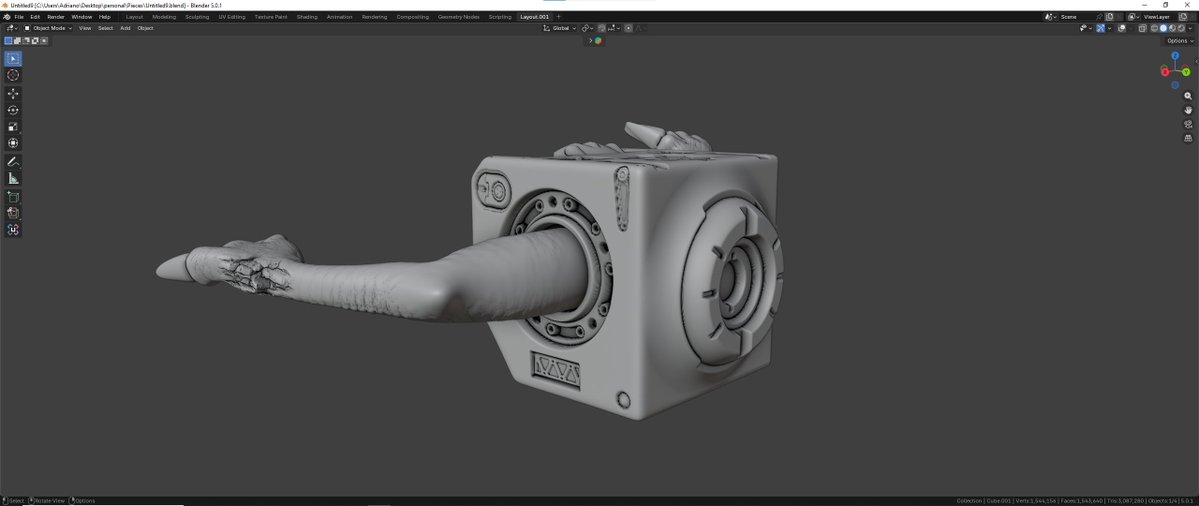Viewport: 1199px width, 506px height.
Task: Choose the Move tool in the toolbar
Action: click(x=13, y=93)
